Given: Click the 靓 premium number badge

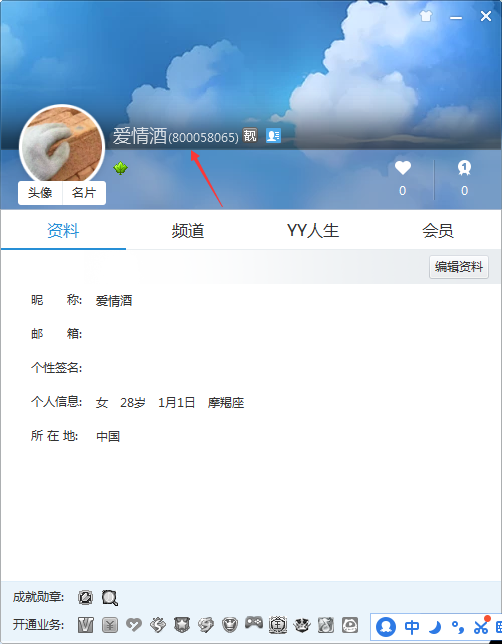Looking at the screenshot, I should tap(249, 135).
